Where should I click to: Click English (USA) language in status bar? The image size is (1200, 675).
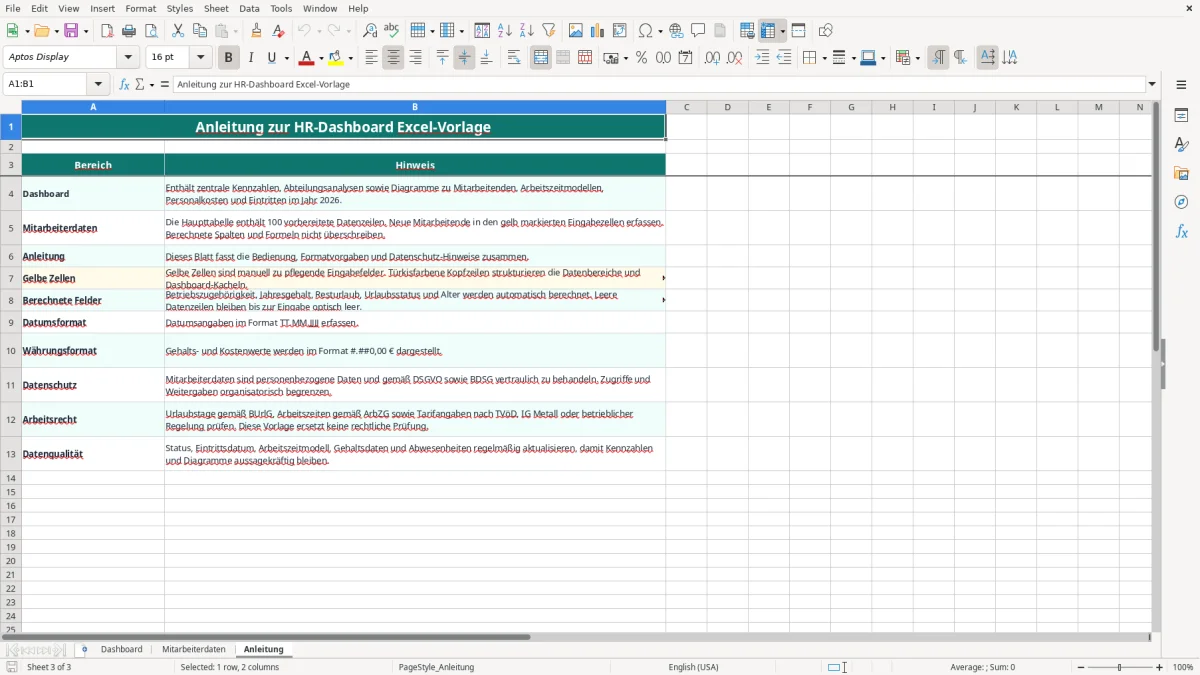click(693, 667)
